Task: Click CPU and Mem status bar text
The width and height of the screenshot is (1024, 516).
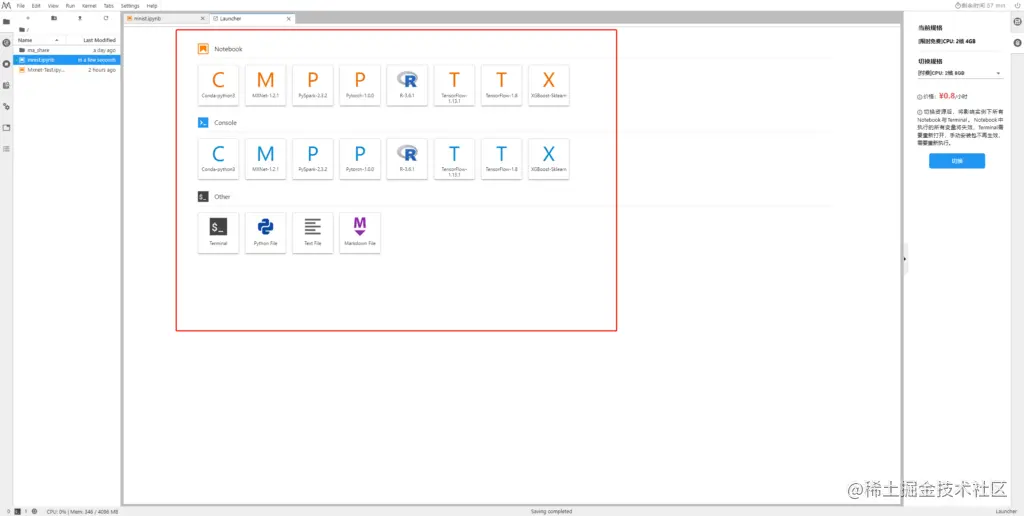Action: click(82, 511)
